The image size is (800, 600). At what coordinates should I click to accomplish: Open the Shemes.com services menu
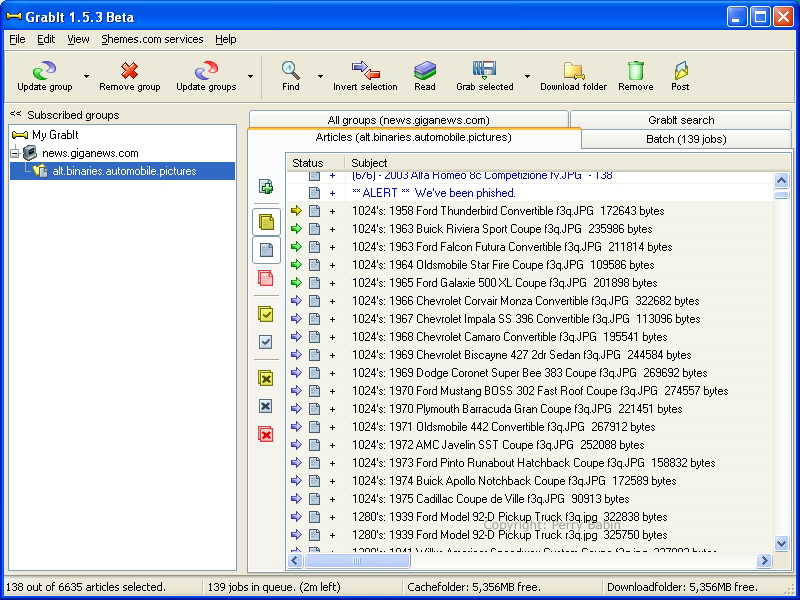coord(152,39)
